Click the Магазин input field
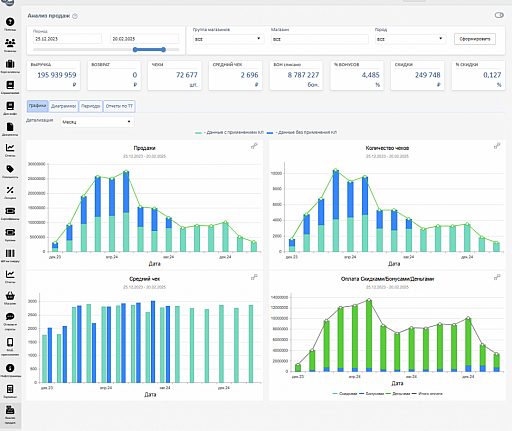512x431 pixels. 320,39
